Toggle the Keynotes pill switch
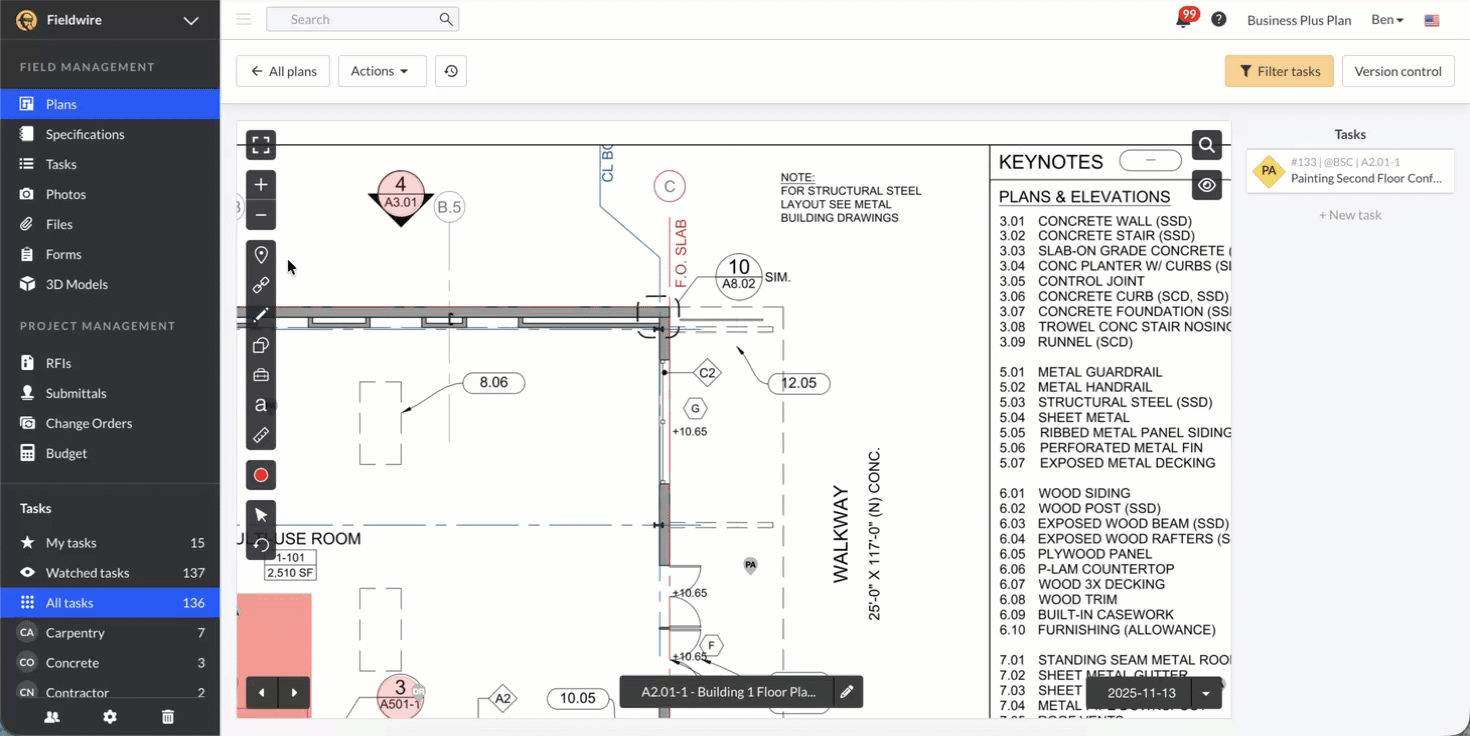1470x736 pixels. [x=1150, y=160]
